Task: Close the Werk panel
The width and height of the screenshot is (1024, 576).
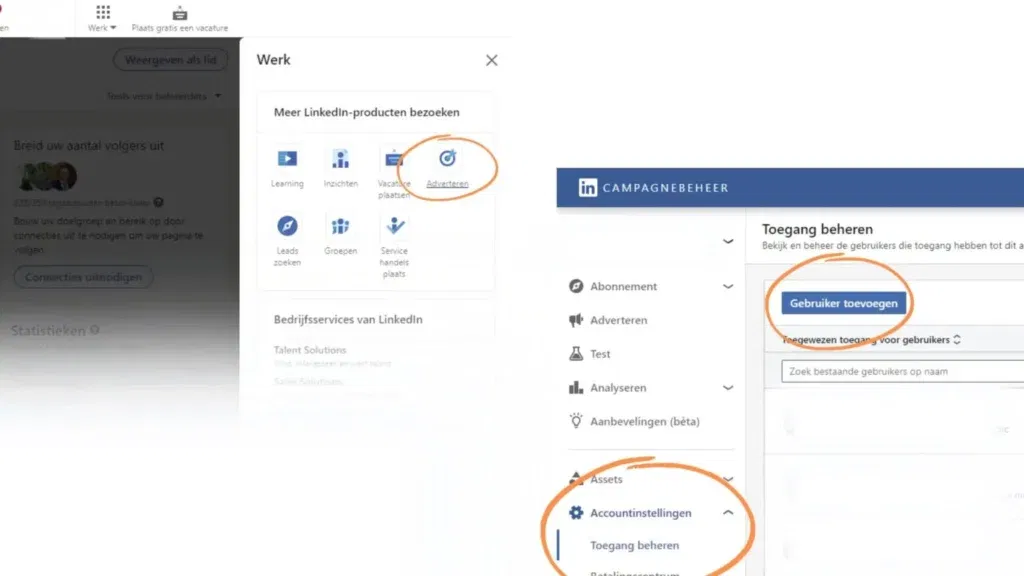Action: [x=492, y=60]
